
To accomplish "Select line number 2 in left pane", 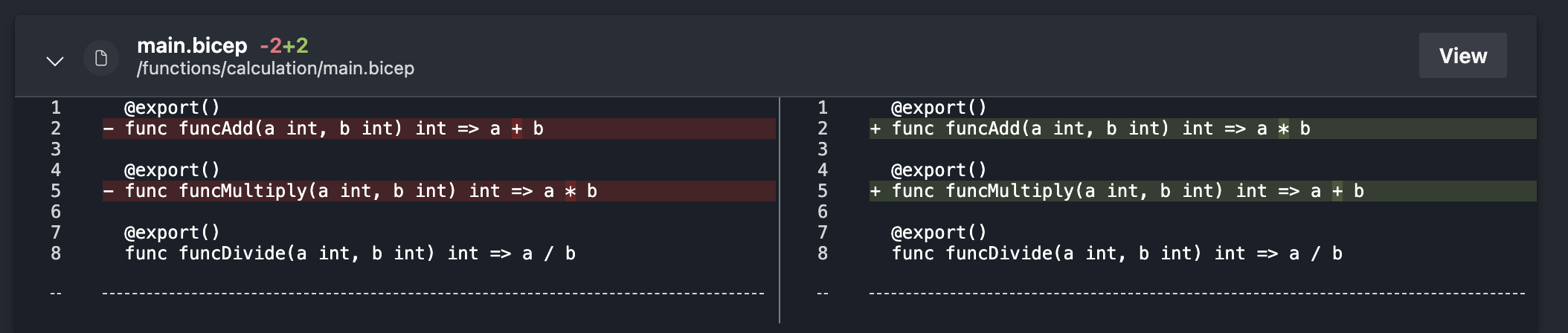I will pyautogui.click(x=56, y=129).
